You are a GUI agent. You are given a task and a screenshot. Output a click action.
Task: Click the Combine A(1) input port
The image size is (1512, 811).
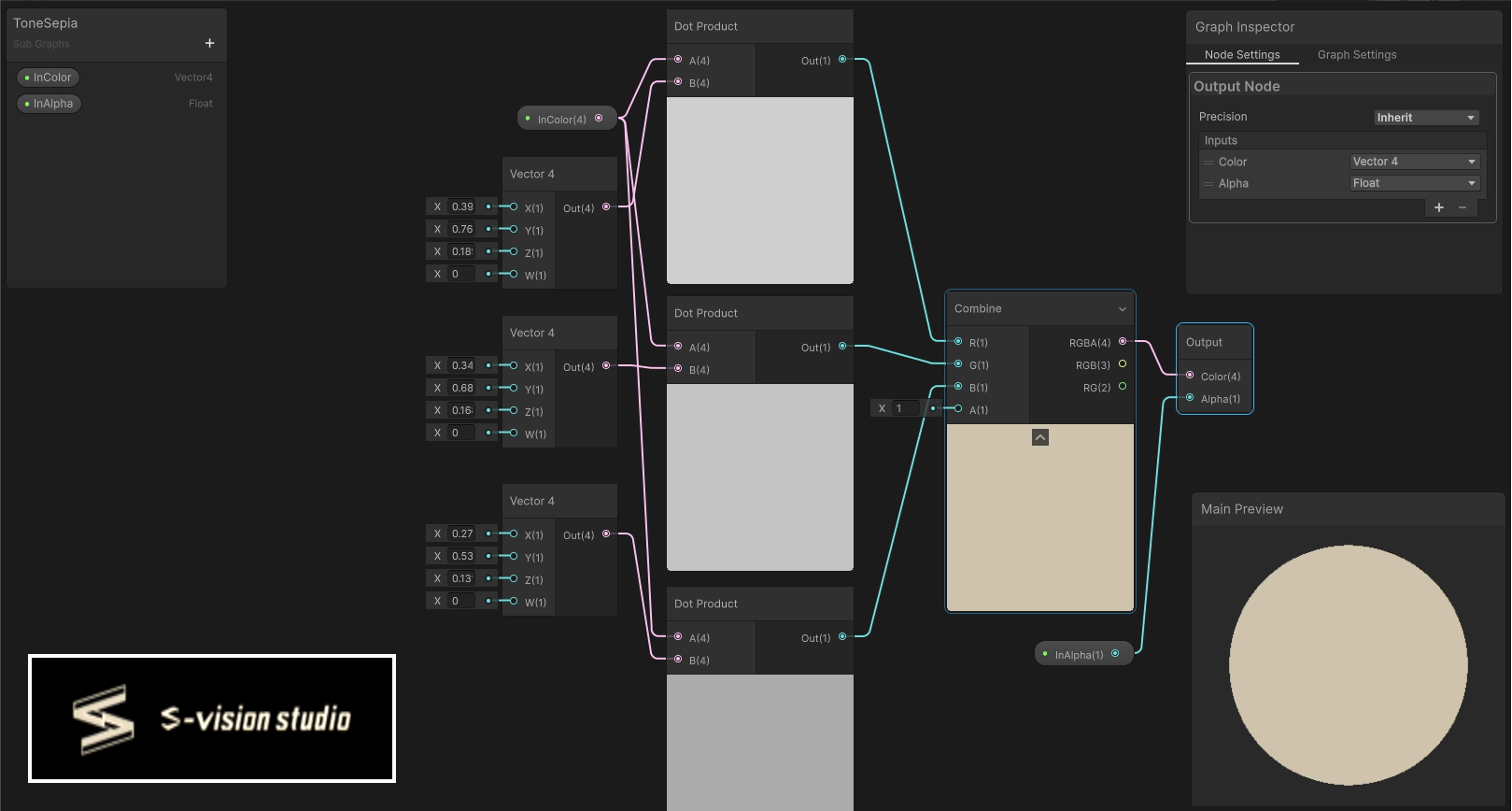[x=958, y=408]
